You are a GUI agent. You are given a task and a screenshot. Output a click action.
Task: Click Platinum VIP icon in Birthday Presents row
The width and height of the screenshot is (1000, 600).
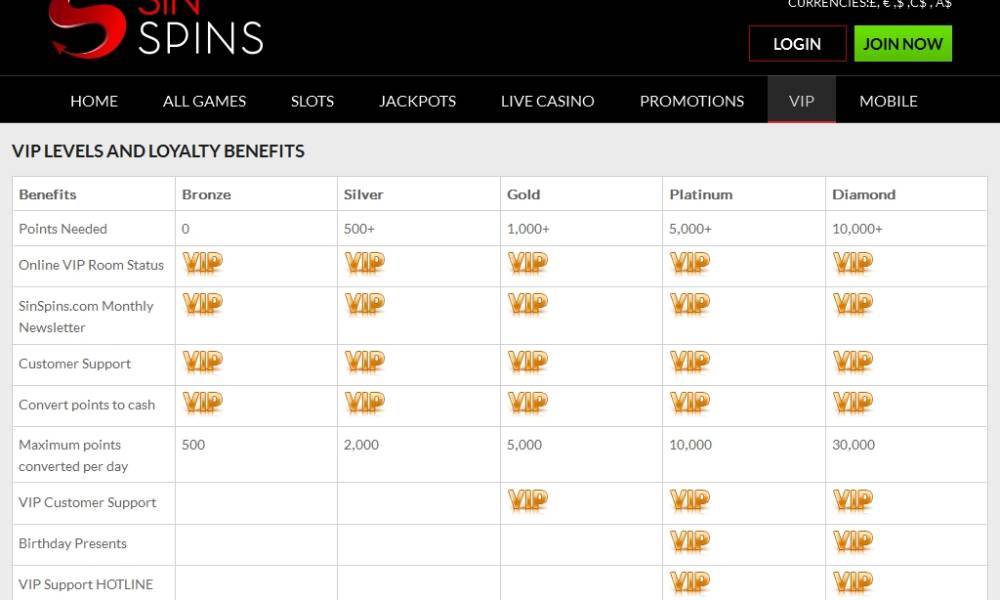point(690,542)
